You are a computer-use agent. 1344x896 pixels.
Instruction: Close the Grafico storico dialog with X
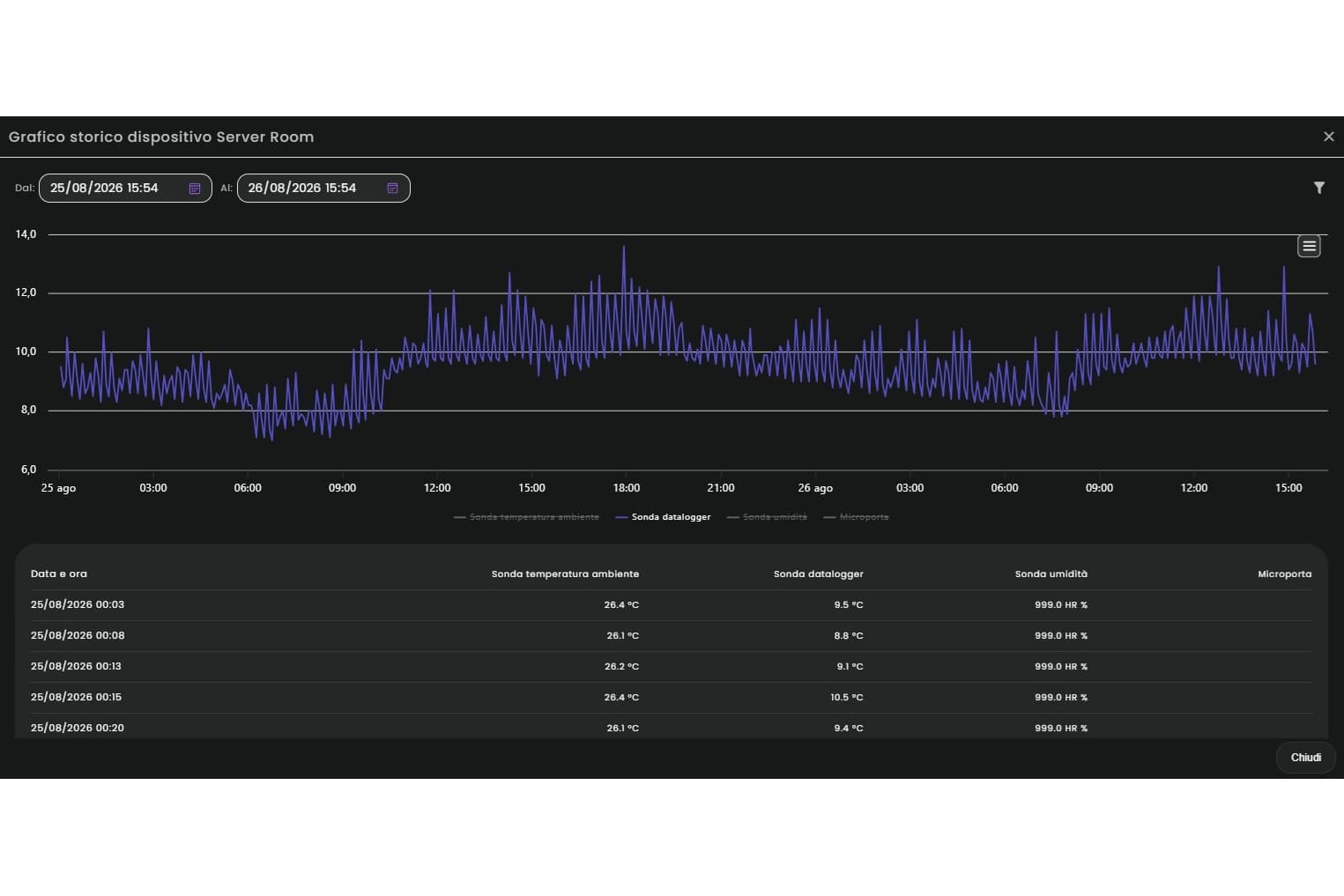(1329, 137)
